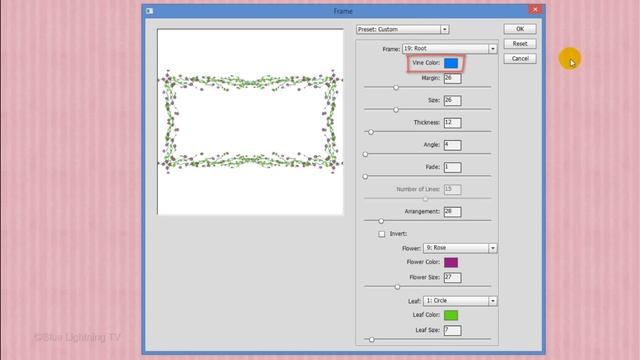Open the Frame 19: Root dropdown
The image size is (640, 360).
click(x=449, y=49)
